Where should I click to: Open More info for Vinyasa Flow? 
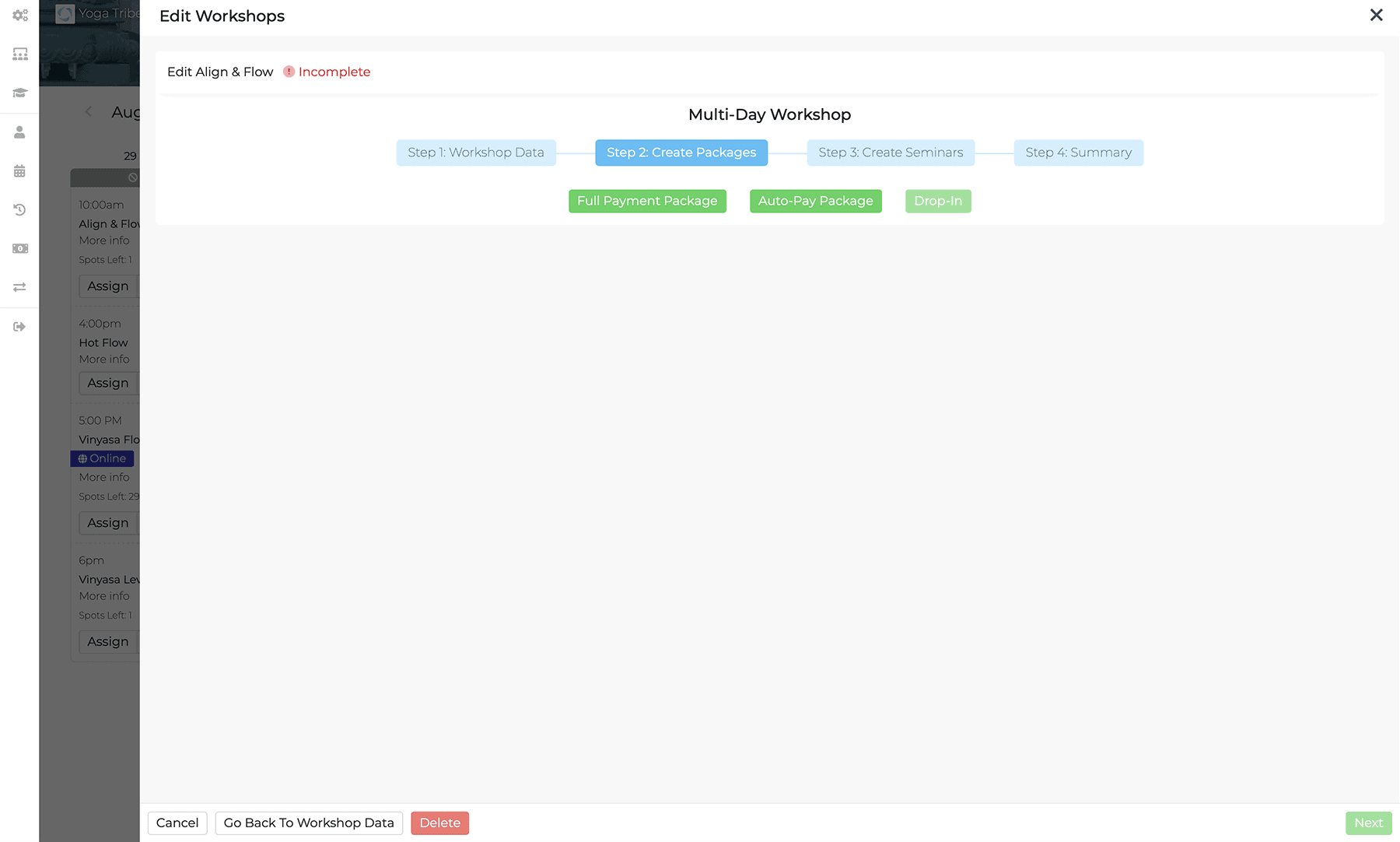(x=104, y=477)
